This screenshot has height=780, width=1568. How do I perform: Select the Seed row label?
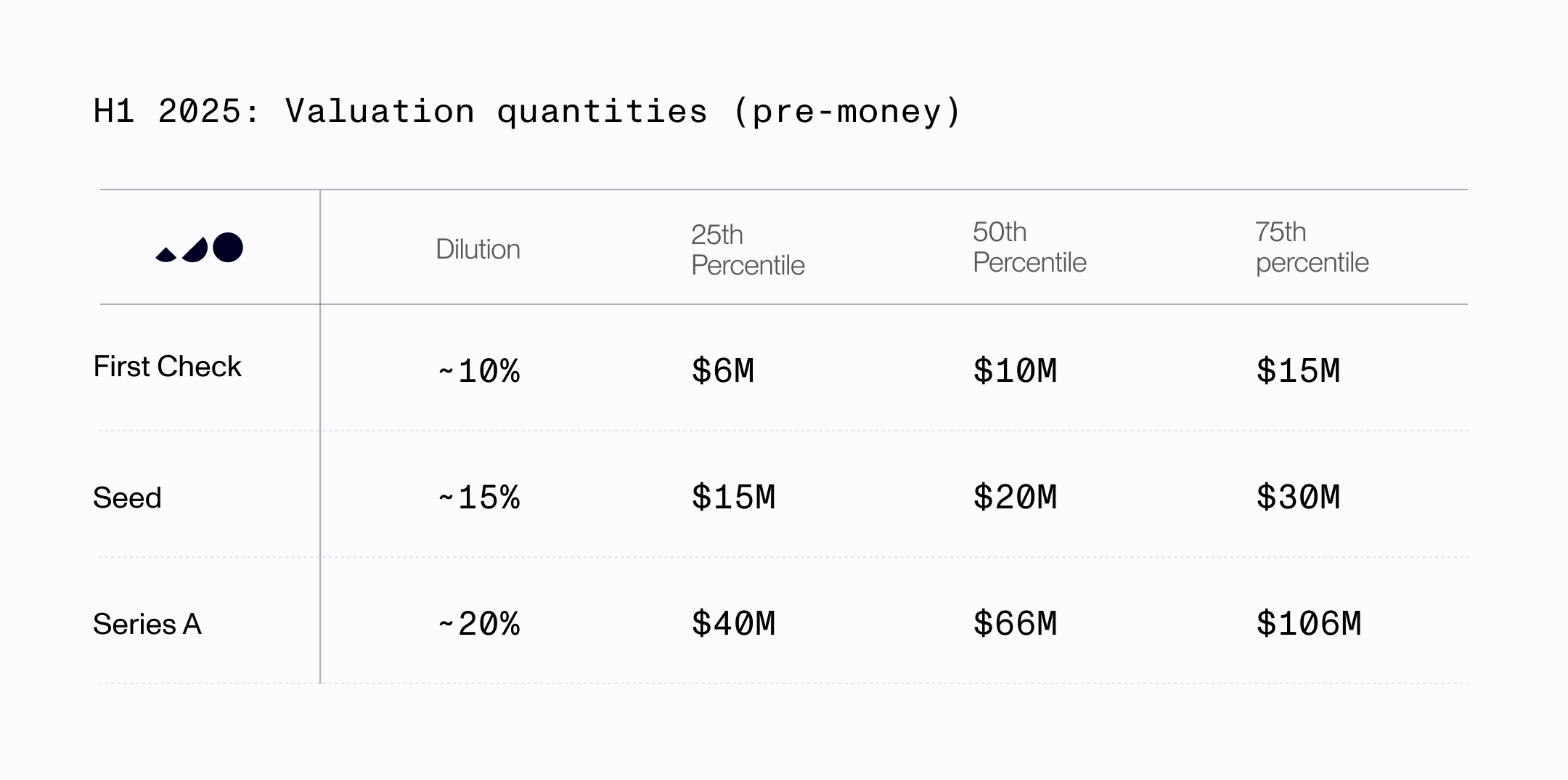(x=127, y=498)
